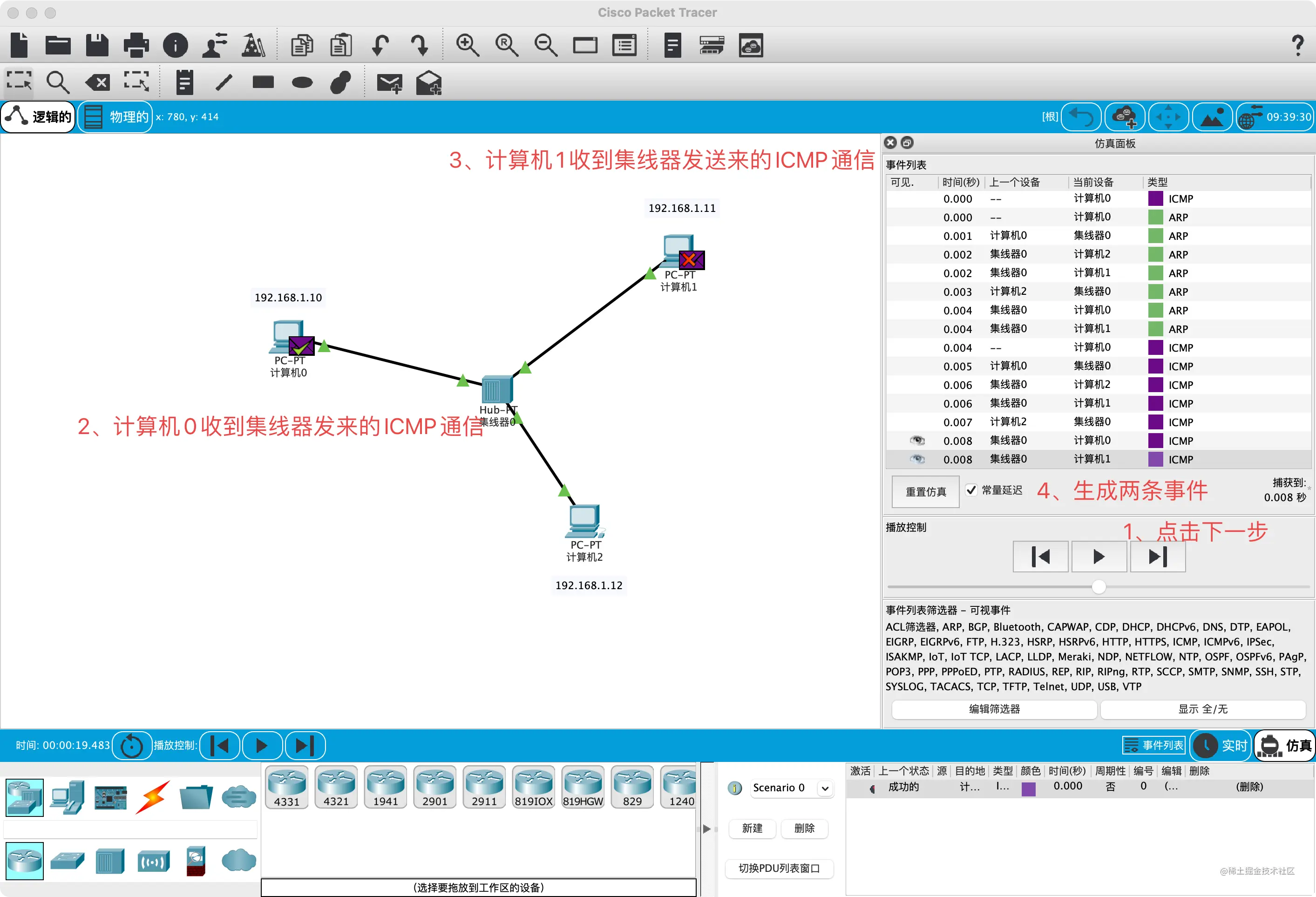Click Toggle PDU List Window button
Screen dimensions: 1316x897
point(779,868)
